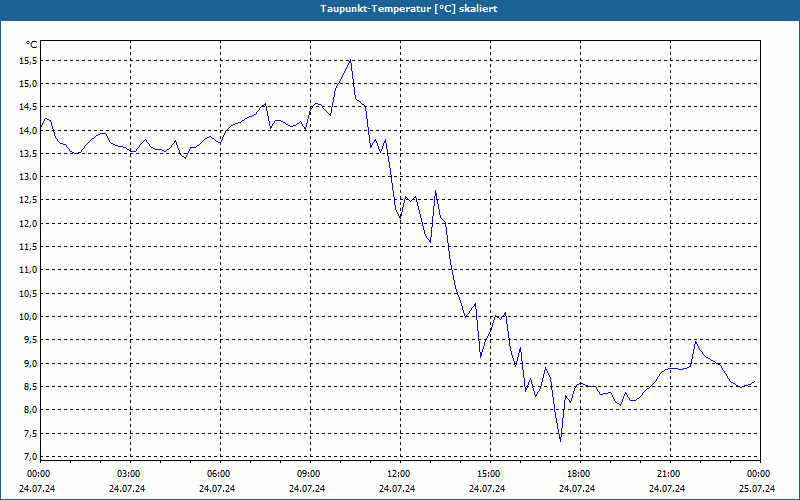Viewport: 800px width, 500px height.
Task: Pick the y-axis value '14,0'
Action: click(x=29, y=131)
